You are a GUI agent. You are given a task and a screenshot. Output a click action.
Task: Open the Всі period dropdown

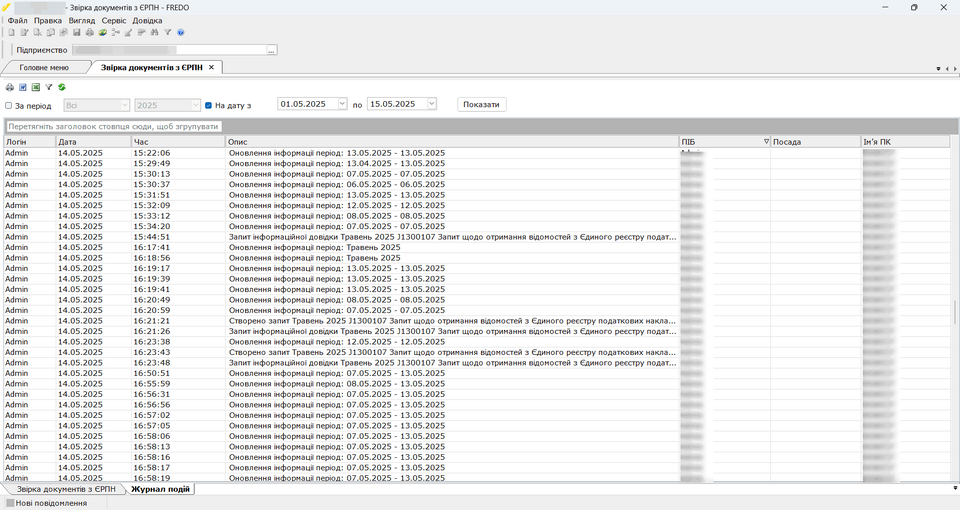click(x=125, y=105)
